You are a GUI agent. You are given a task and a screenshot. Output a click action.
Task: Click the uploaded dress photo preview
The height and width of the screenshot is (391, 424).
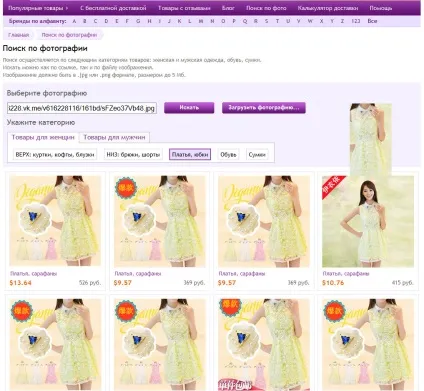point(371,140)
